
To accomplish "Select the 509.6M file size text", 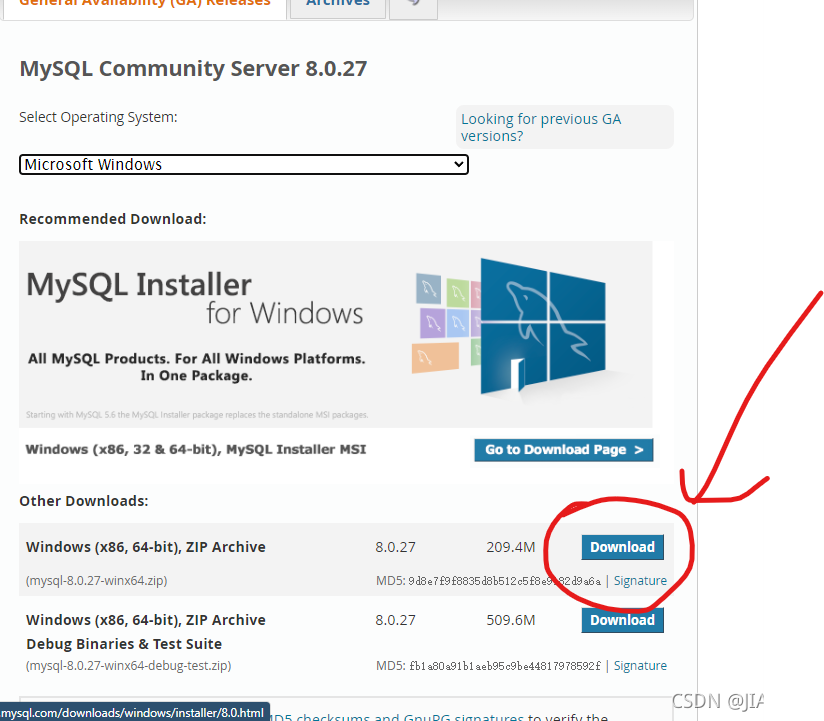I will (x=510, y=620).
